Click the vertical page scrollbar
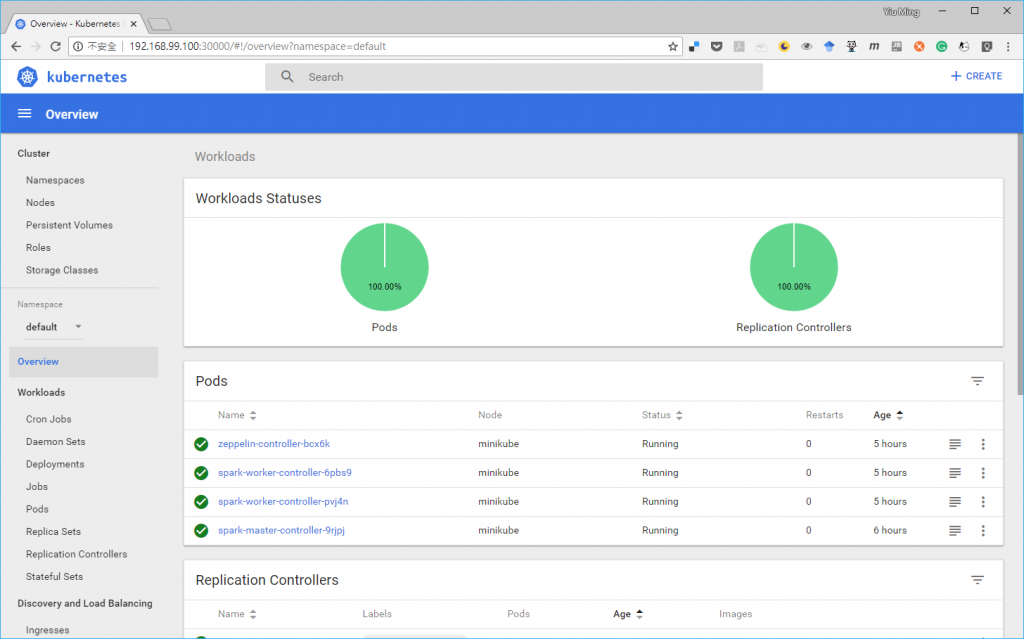The width and height of the screenshot is (1024, 639). click(x=1020, y=265)
